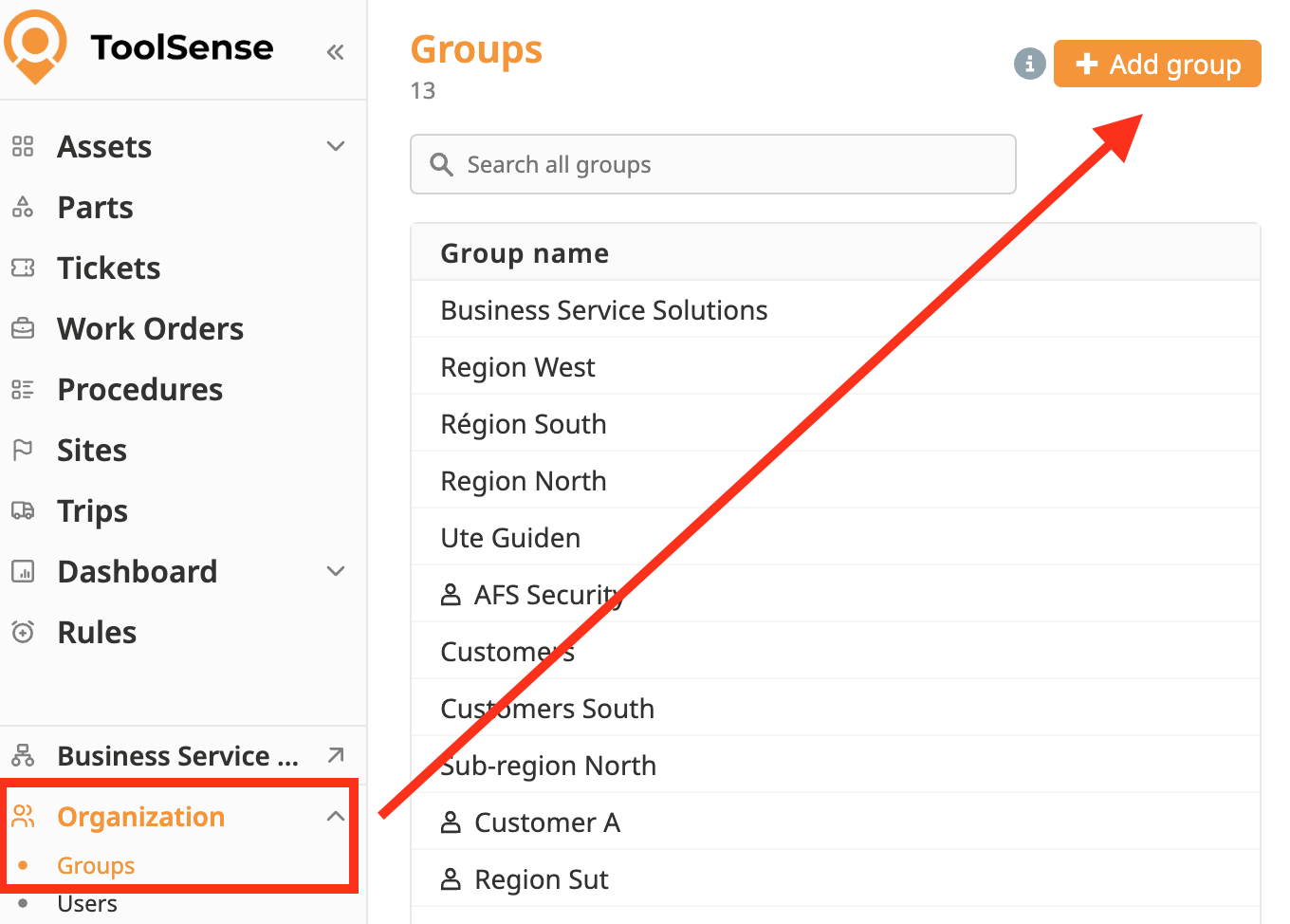Open external link arrow for Business Service
This screenshot has width=1290, height=924.
pyautogui.click(x=336, y=755)
